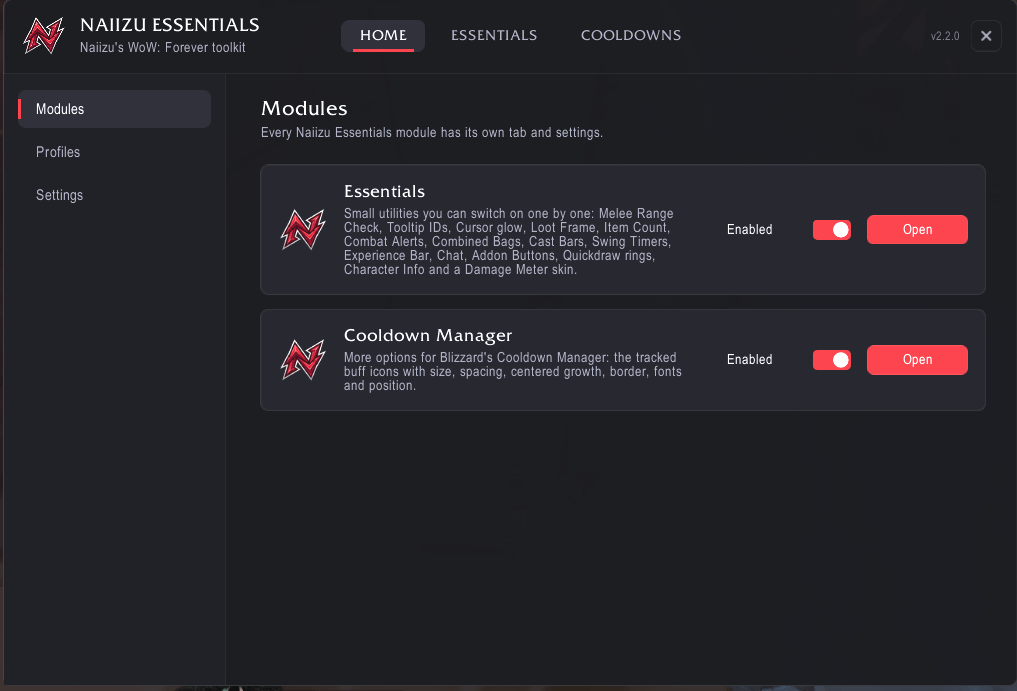Select Modules in the sidebar
The image size is (1017, 691).
coord(114,109)
